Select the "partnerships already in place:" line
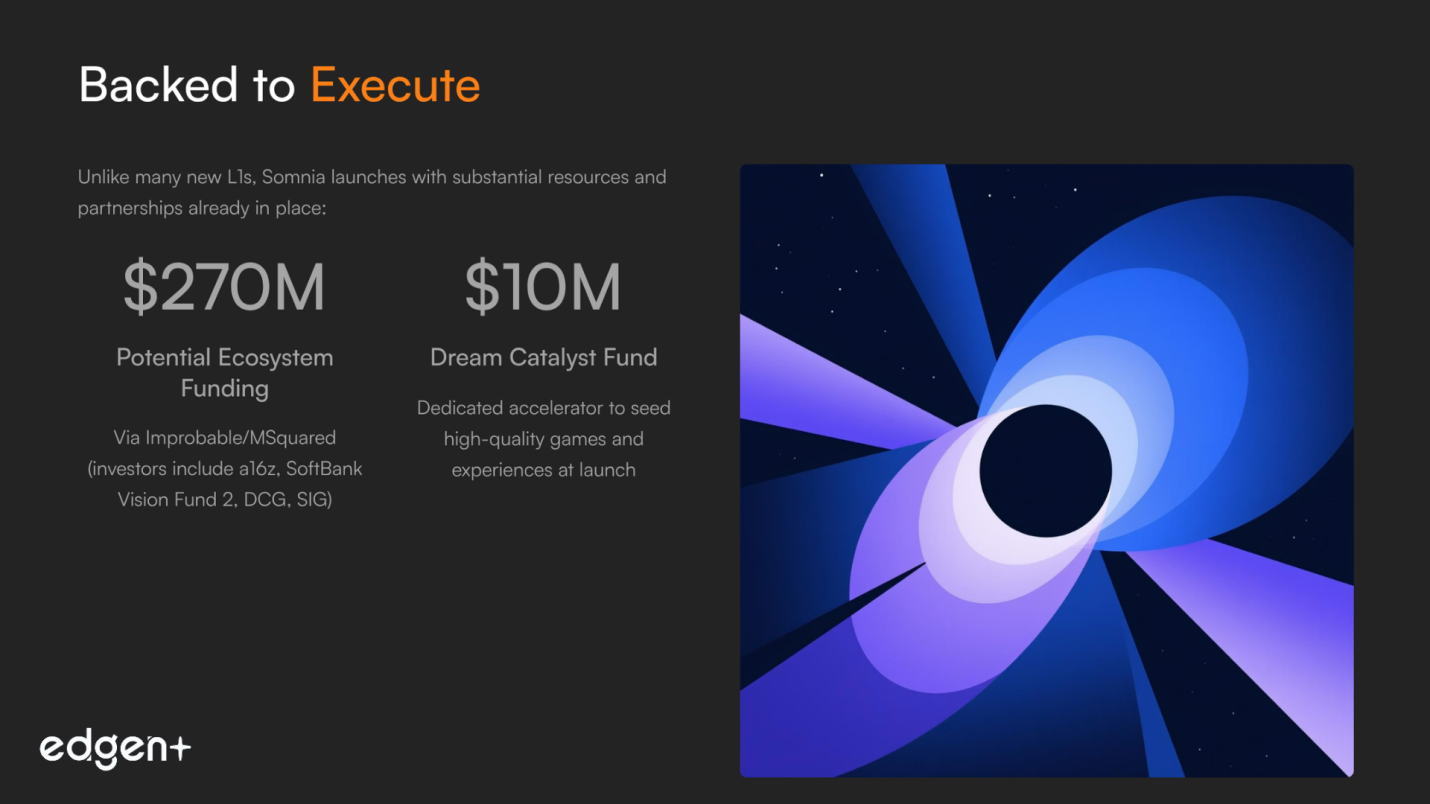Screen dimensions: 1430x804 pyautogui.click(x=202, y=209)
